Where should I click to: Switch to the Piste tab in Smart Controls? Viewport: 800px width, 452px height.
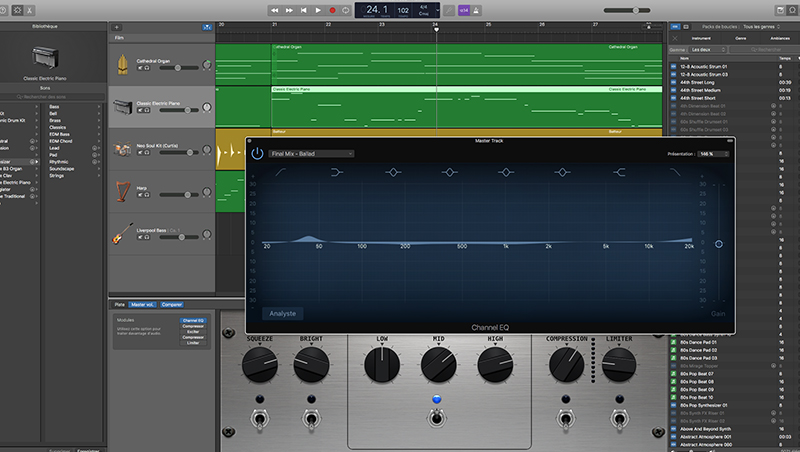point(119,305)
